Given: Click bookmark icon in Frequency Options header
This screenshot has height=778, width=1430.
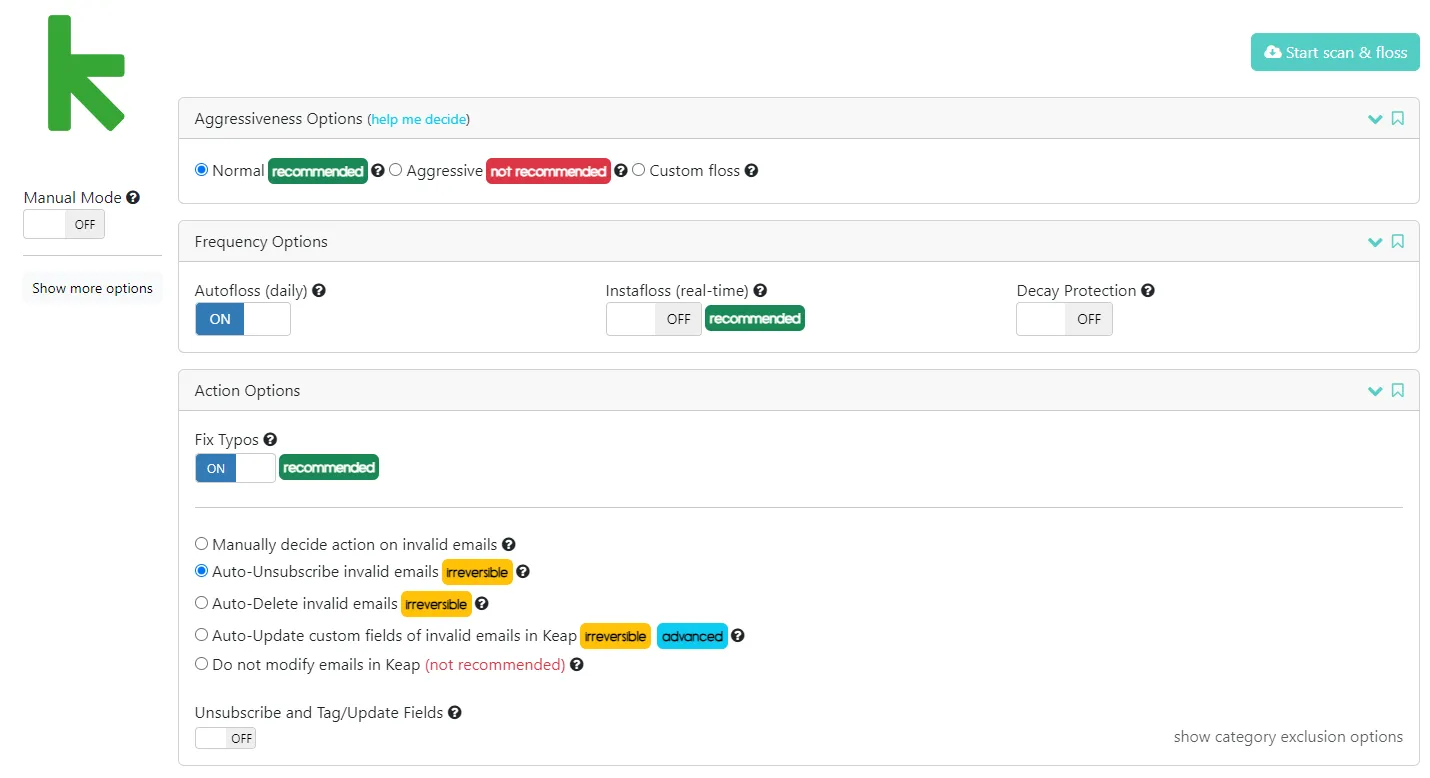Looking at the screenshot, I should click(1398, 241).
